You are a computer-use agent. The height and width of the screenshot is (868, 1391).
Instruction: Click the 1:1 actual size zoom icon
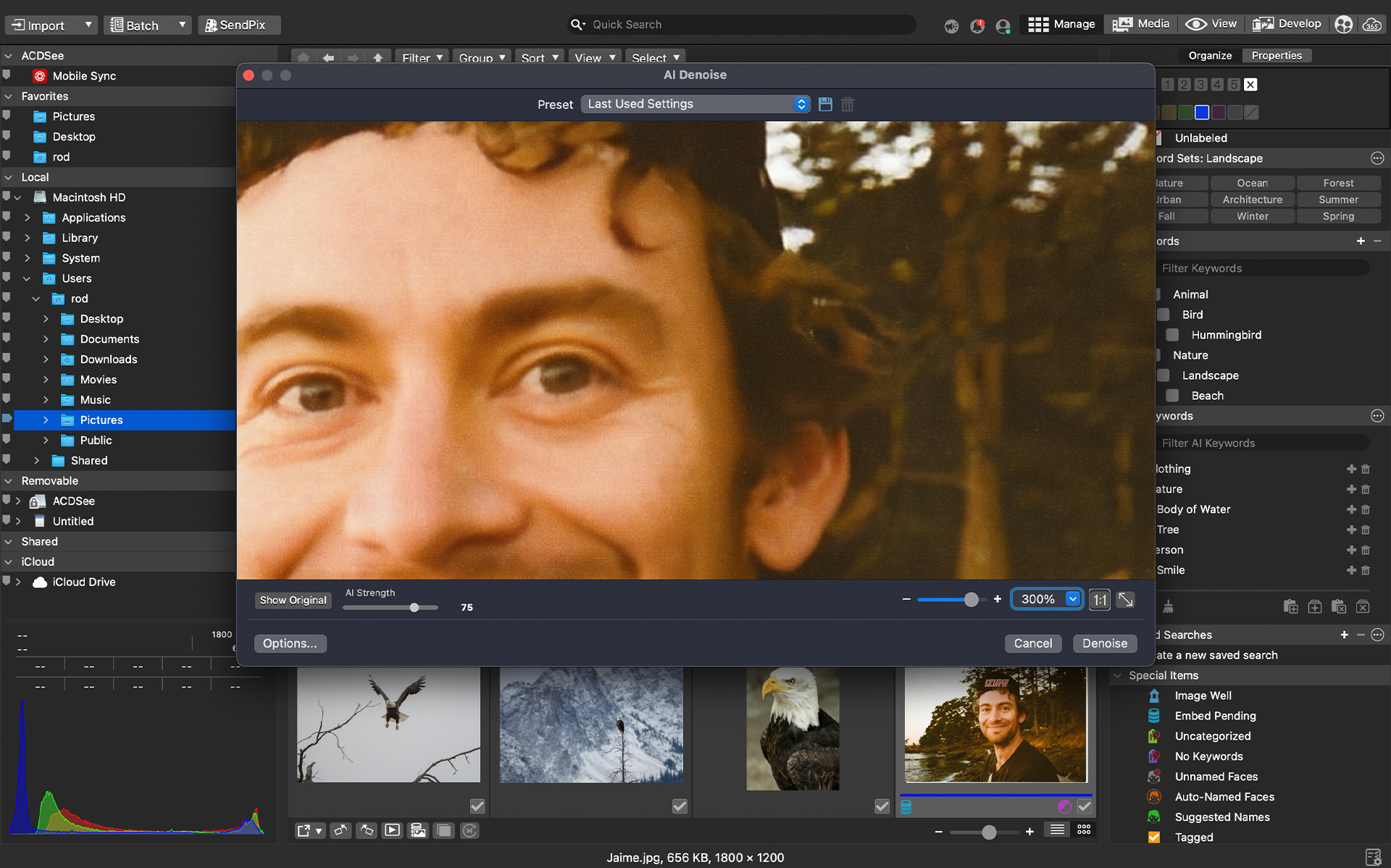click(1099, 600)
